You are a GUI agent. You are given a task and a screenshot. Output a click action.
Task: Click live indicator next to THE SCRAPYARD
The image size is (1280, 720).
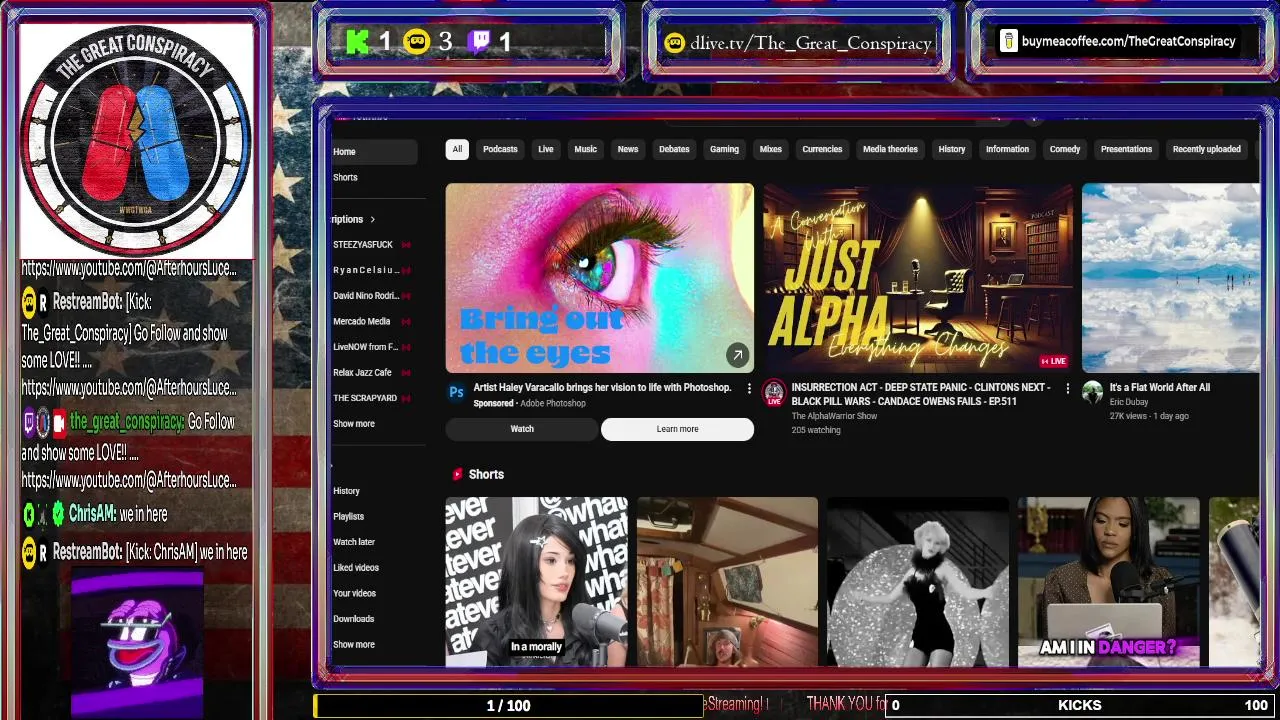(406, 398)
